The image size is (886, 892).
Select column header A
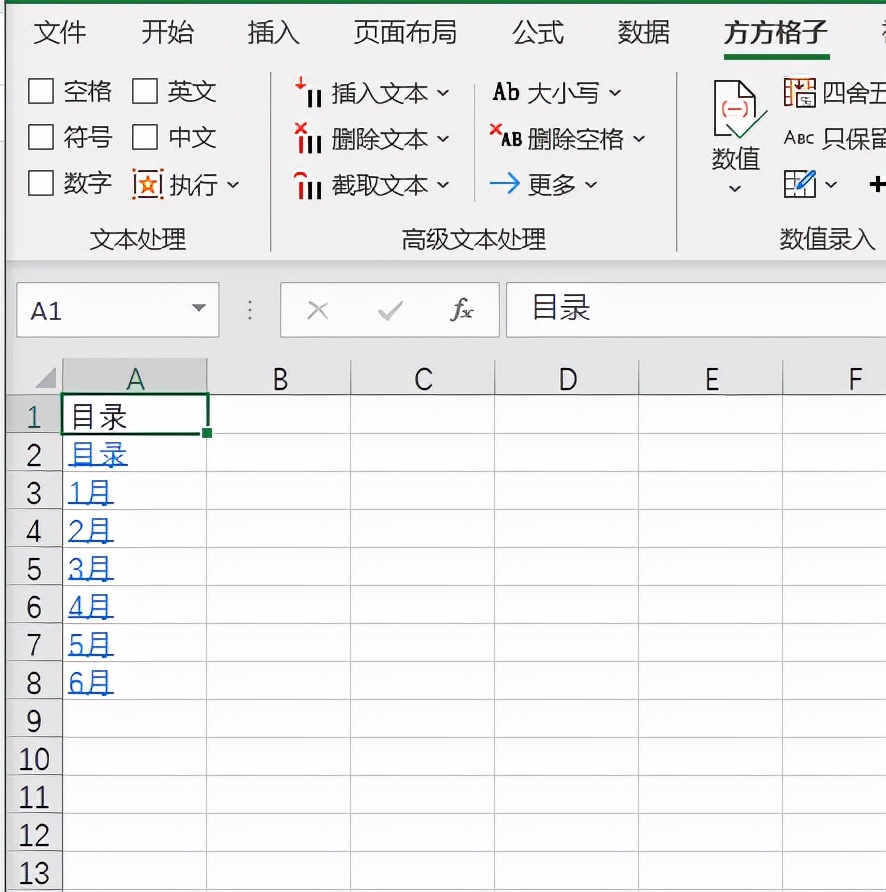[x=135, y=378]
